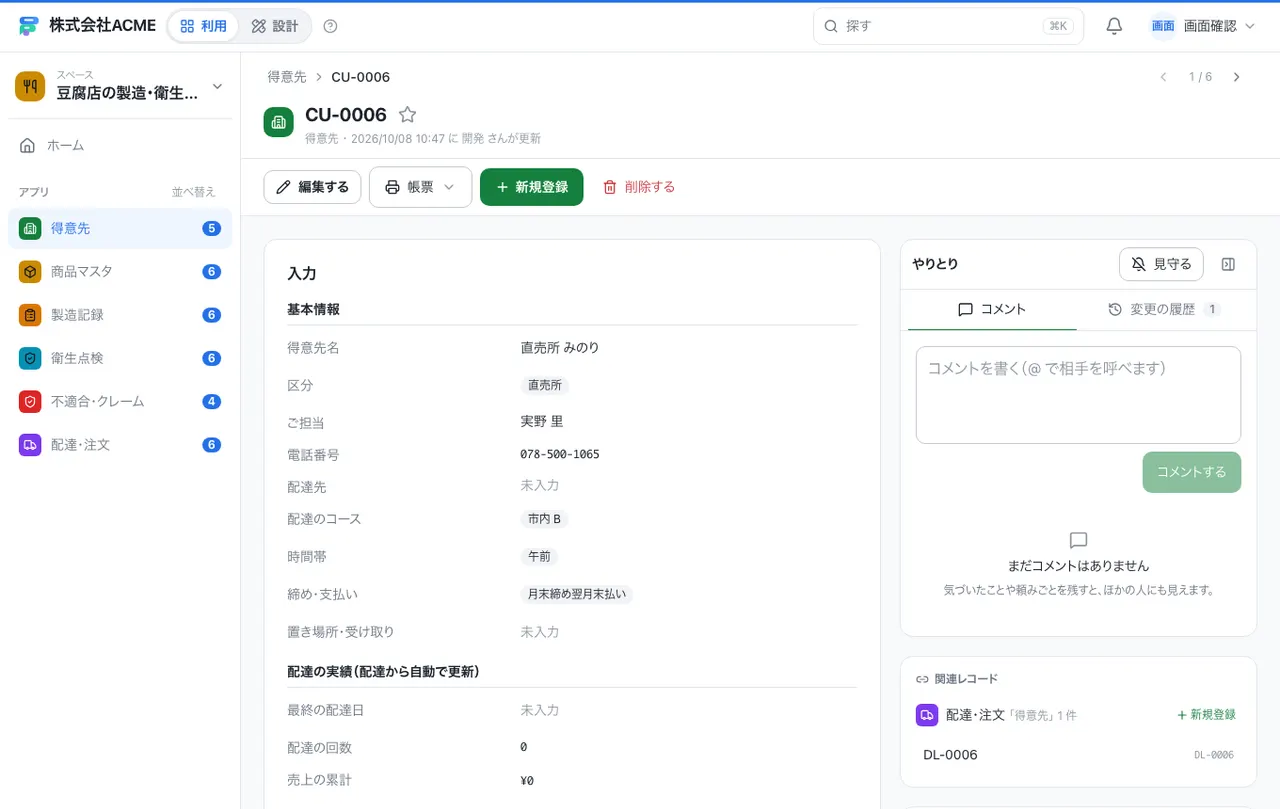Go to ホーム in sidebar
1280x809 pixels.
pyautogui.click(x=120, y=145)
